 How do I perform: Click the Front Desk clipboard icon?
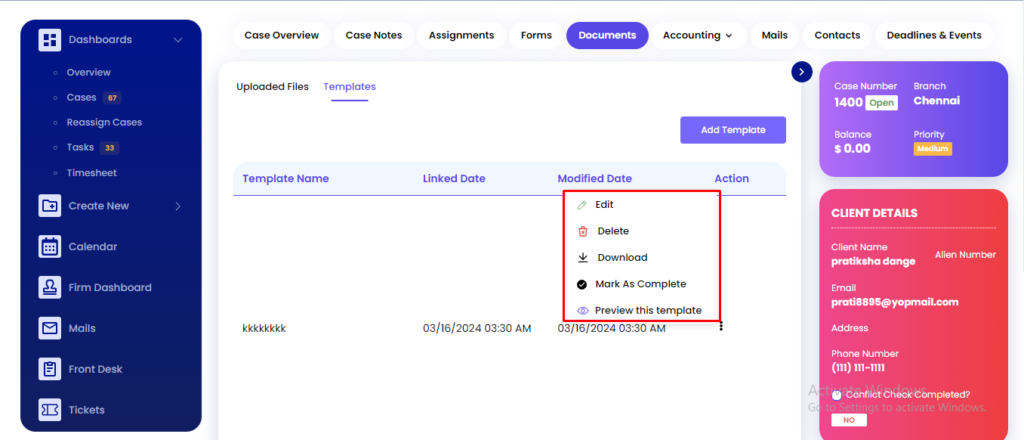coord(50,369)
